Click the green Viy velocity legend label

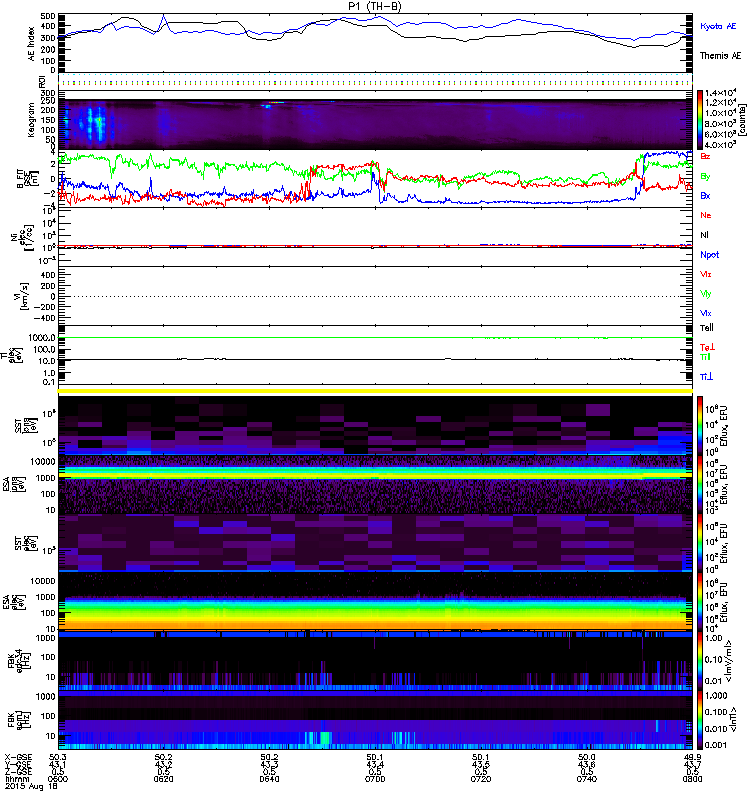(x=706, y=294)
